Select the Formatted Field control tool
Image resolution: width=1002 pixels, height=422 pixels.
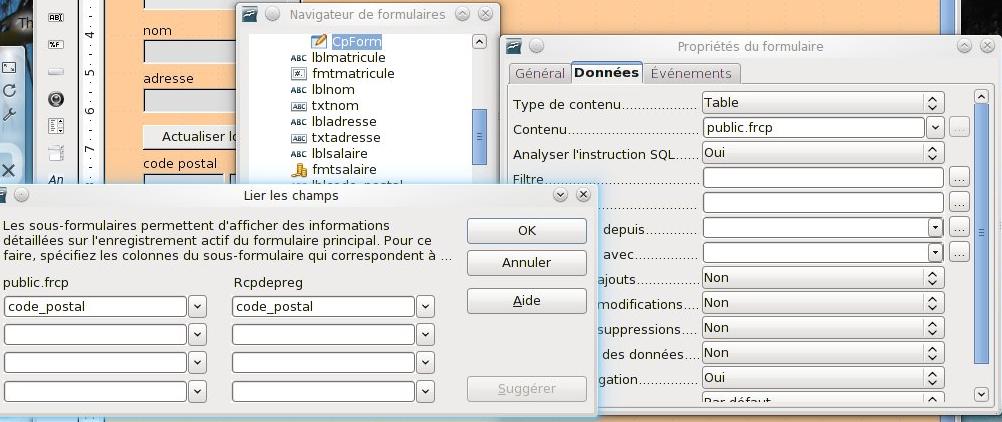(56, 44)
